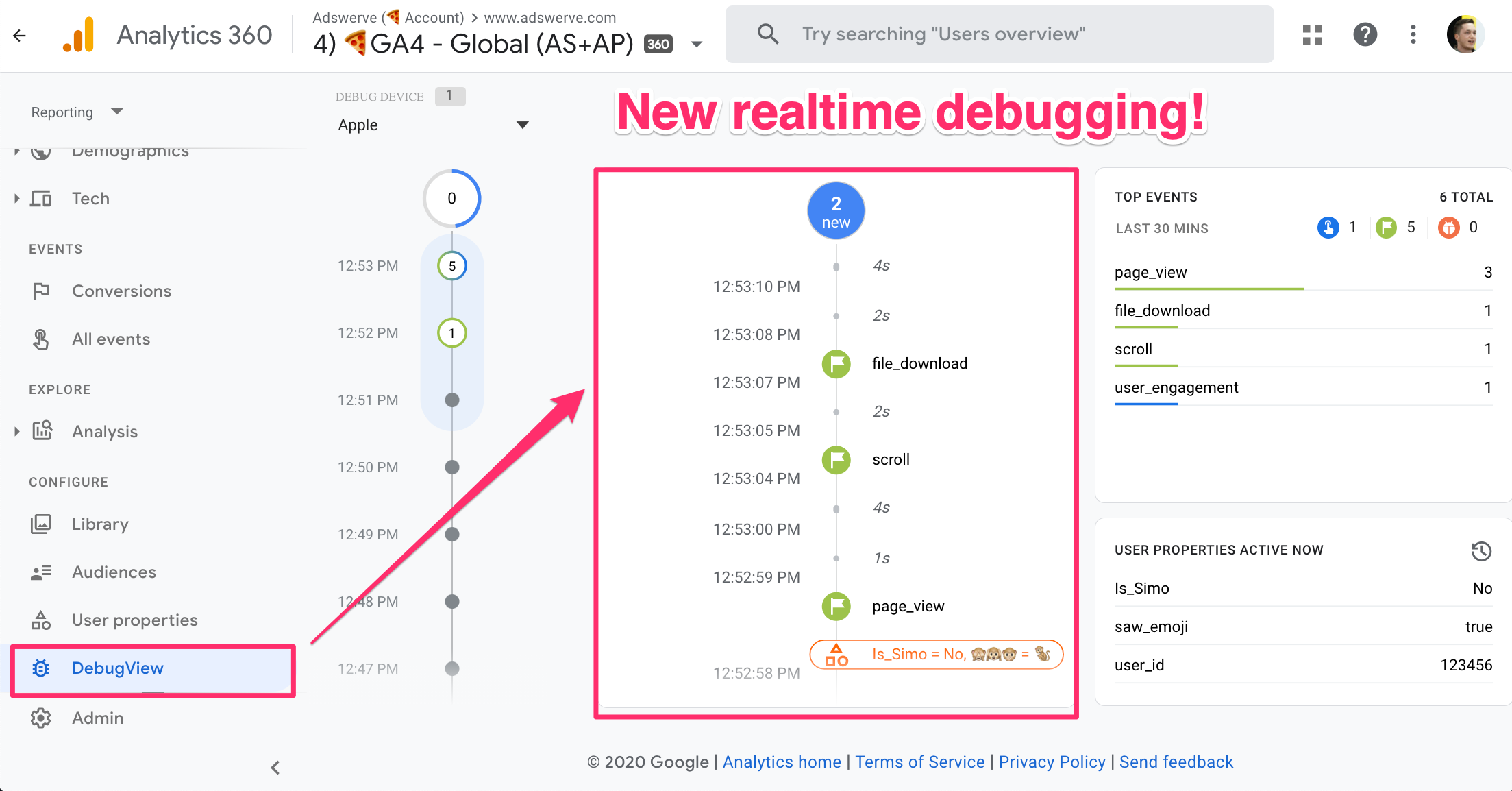Open the help question mark icon
Image resolution: width=1512 pixels, height=791 pixels.
[x=1365, y=34]
